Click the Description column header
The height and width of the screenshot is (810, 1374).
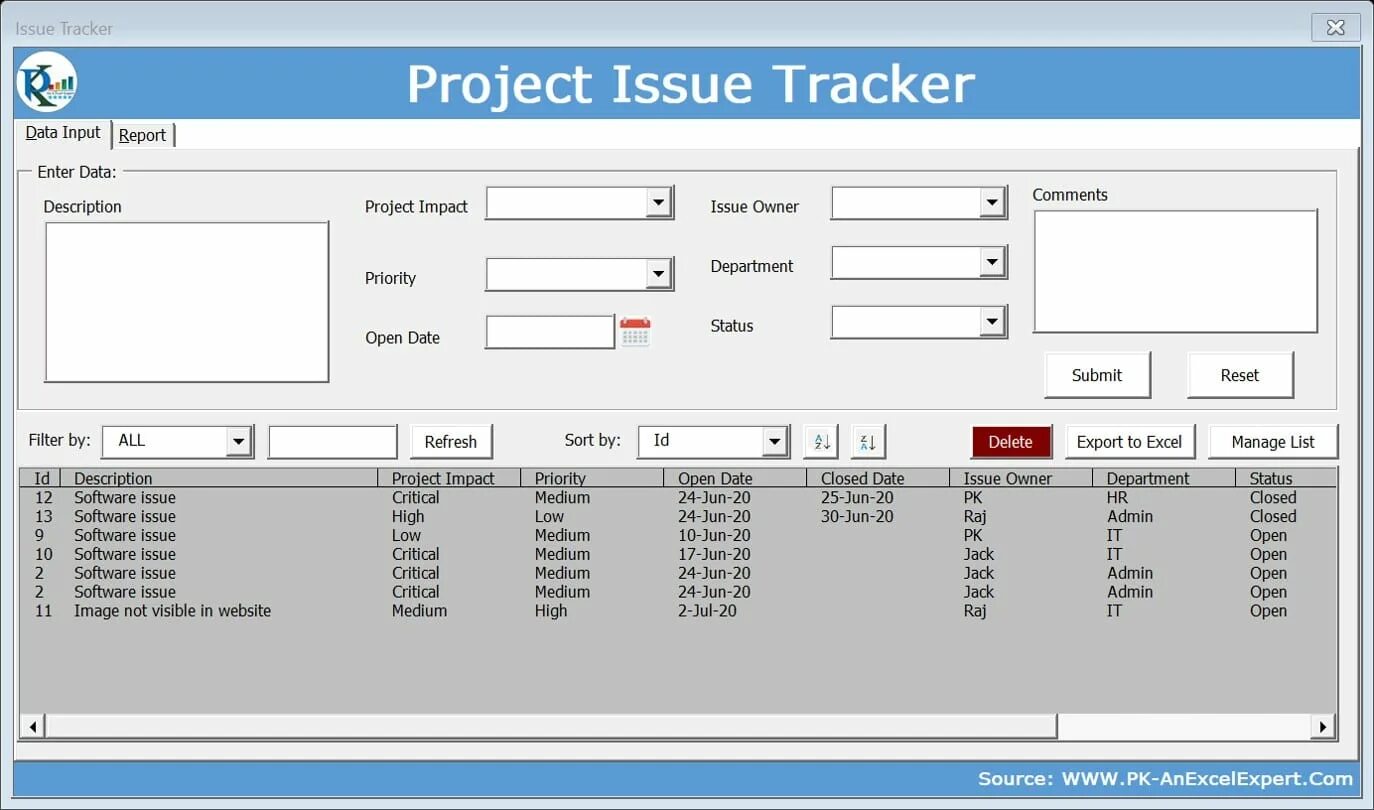[x=219, y=478]
